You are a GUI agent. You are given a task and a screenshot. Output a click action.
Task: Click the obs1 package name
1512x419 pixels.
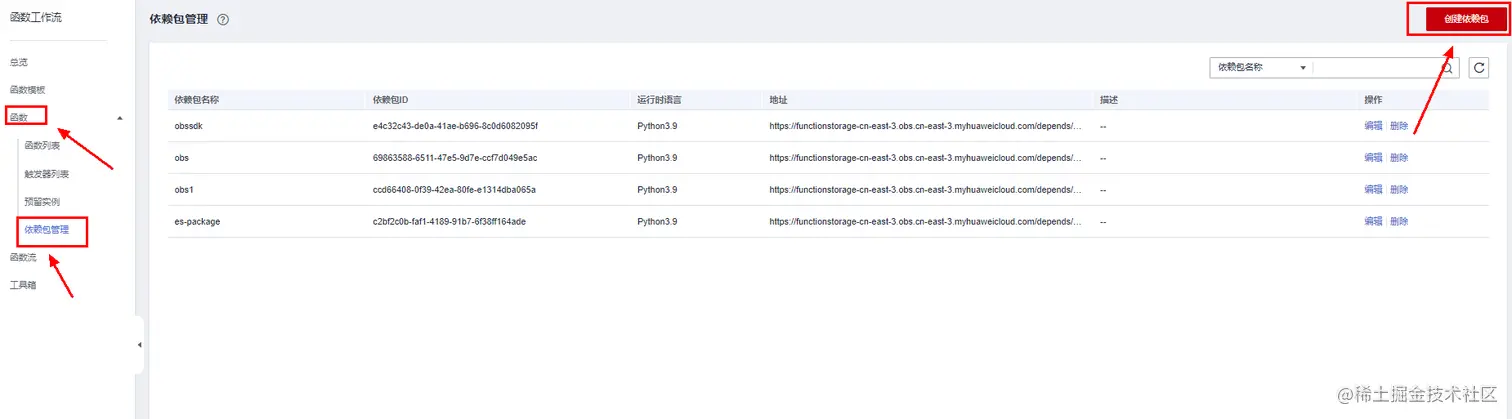pos(185,190)
